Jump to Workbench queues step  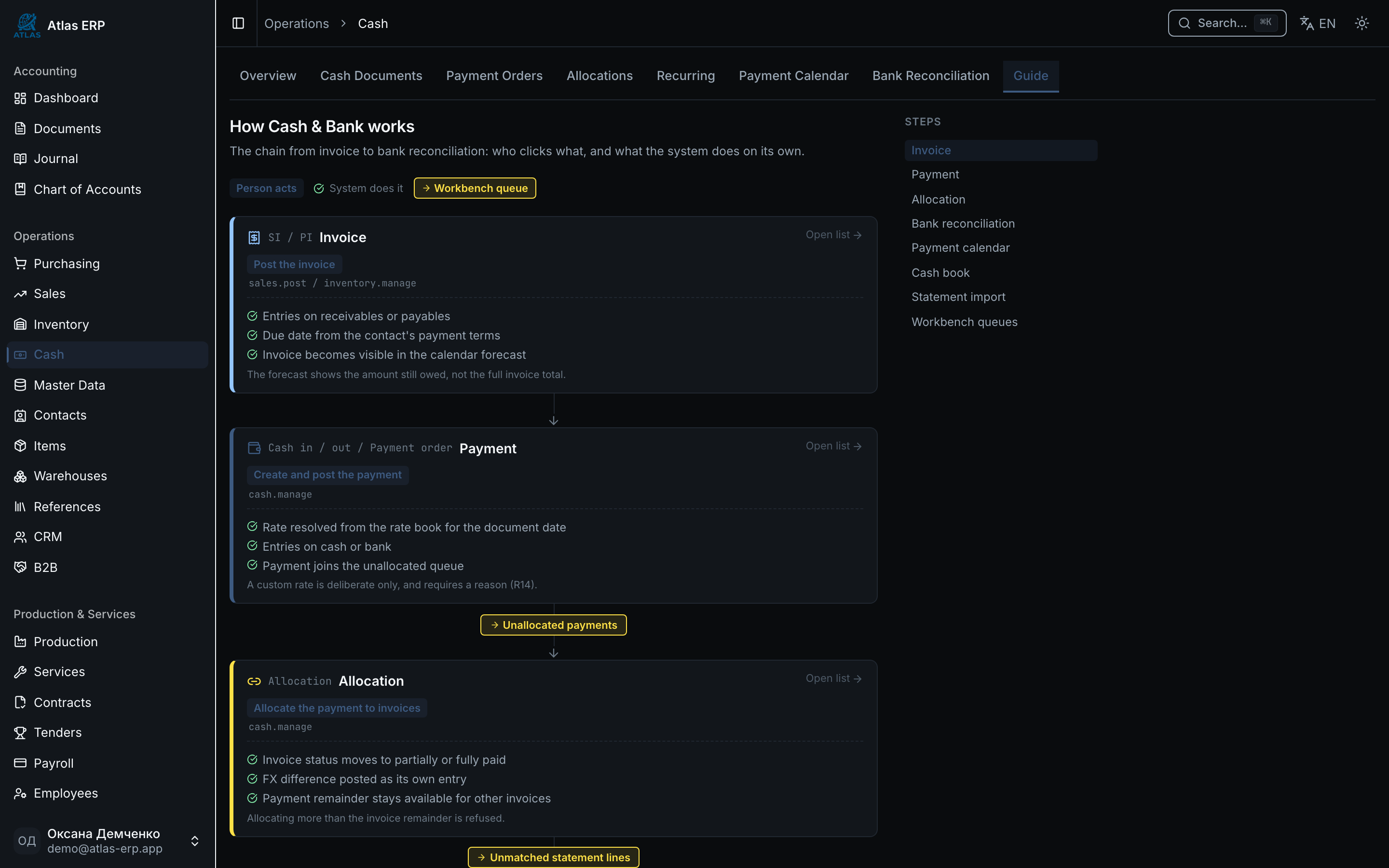964,322
